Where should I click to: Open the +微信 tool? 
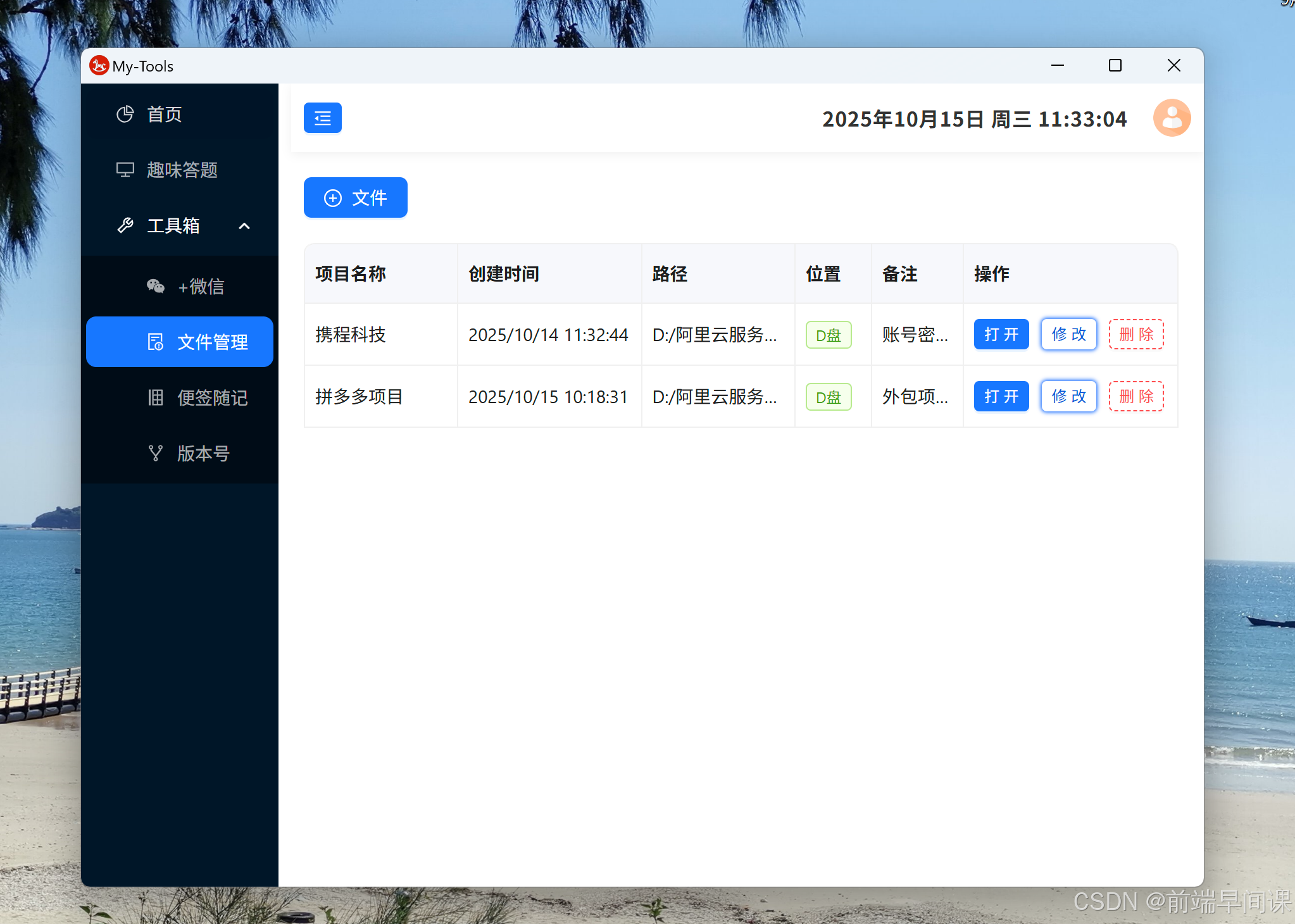tap(180, 287)
